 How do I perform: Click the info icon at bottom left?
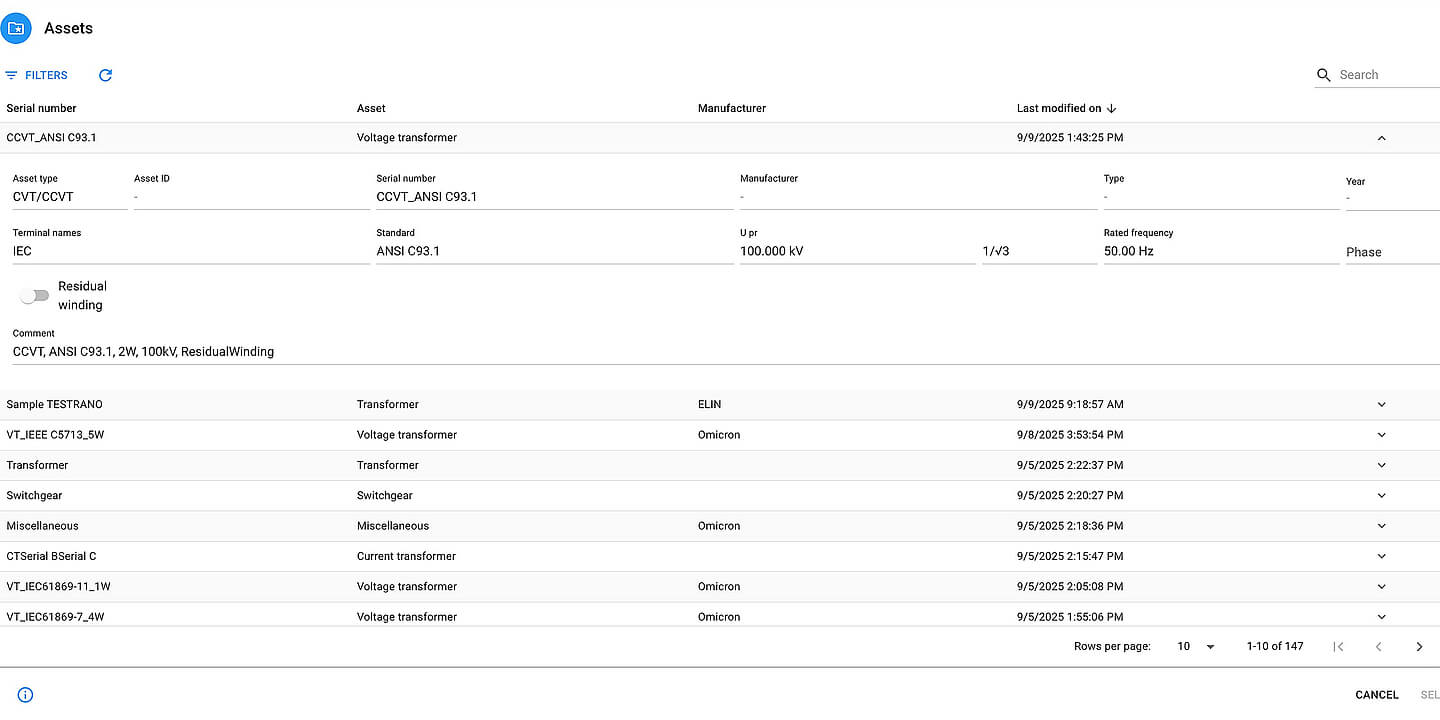pos(26,695)
